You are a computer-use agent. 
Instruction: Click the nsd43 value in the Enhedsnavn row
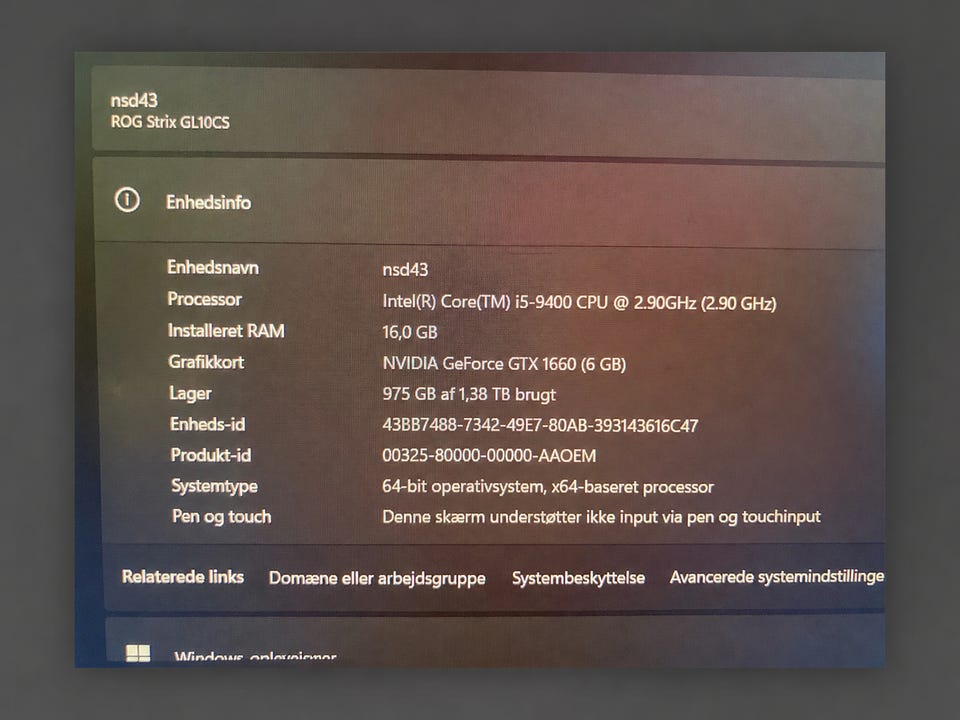405,270
